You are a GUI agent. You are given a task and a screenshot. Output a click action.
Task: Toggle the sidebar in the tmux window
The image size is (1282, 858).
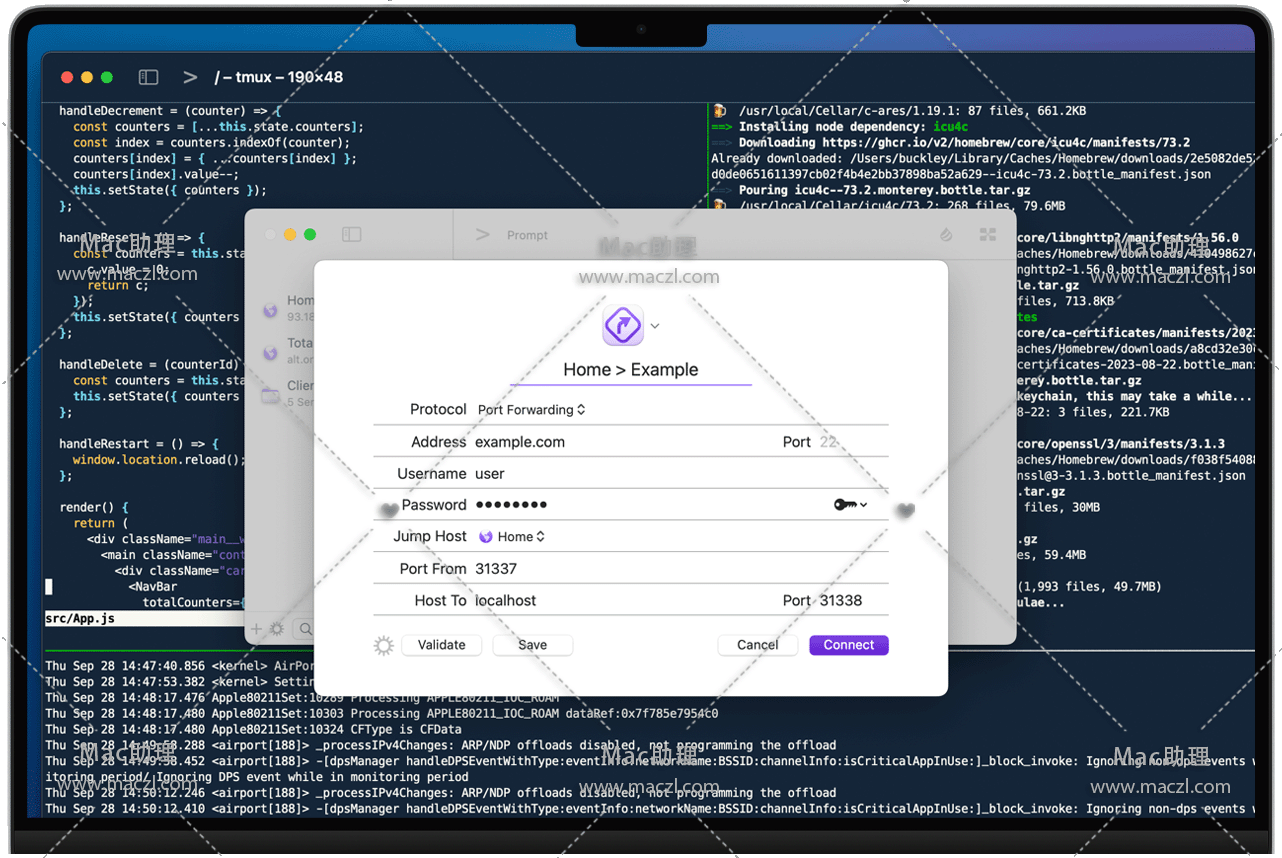(148, 77)
